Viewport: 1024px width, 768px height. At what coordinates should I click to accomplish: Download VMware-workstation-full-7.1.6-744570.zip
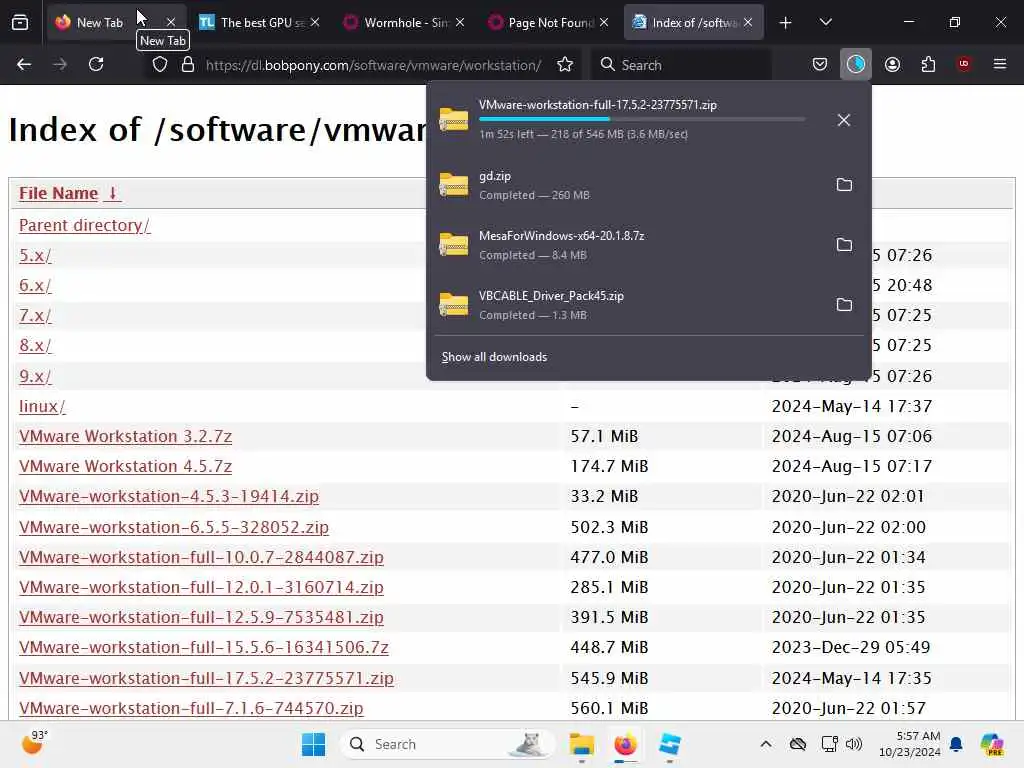click(191, 708)
